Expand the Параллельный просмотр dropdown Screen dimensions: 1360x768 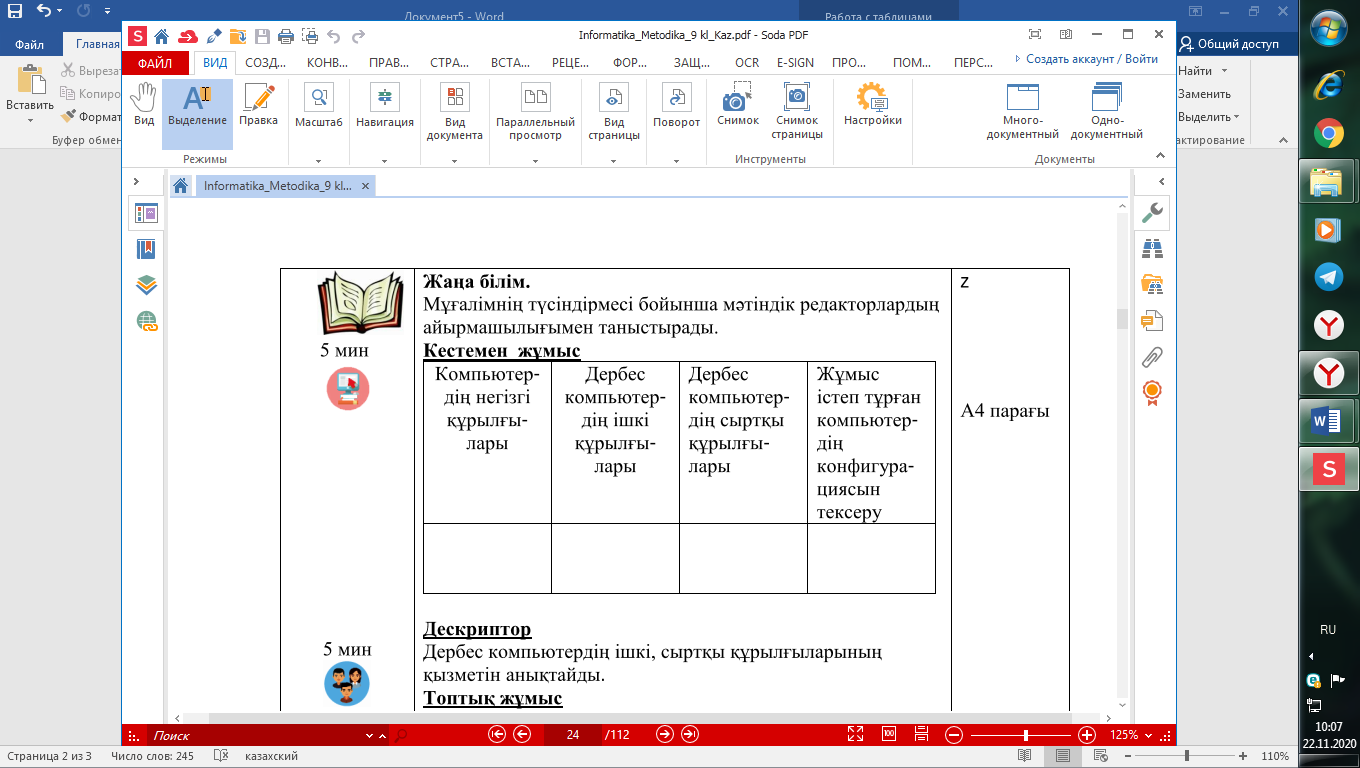536,124
